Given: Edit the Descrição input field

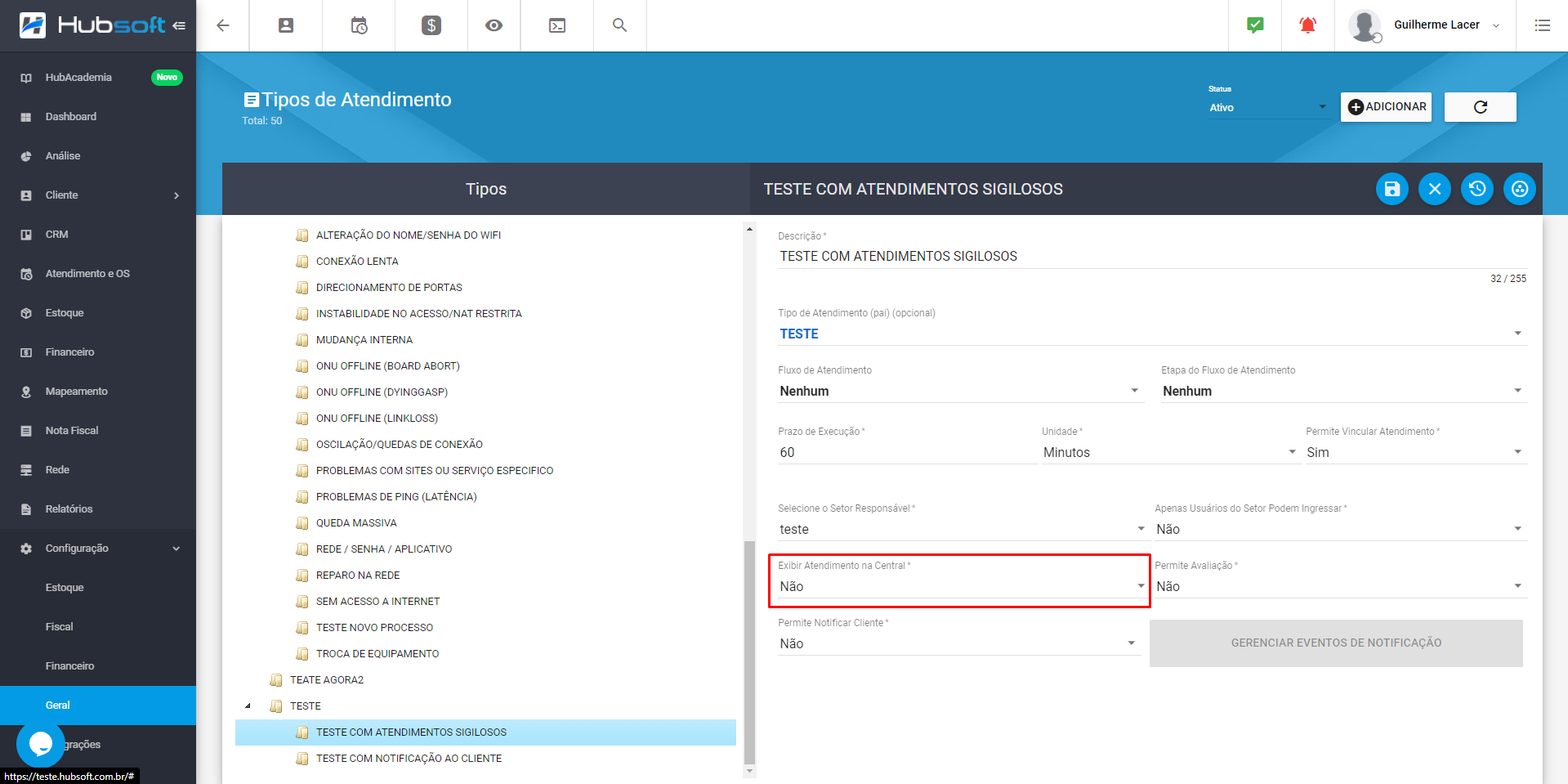Looking at the screenshot, I should 1152,256.
